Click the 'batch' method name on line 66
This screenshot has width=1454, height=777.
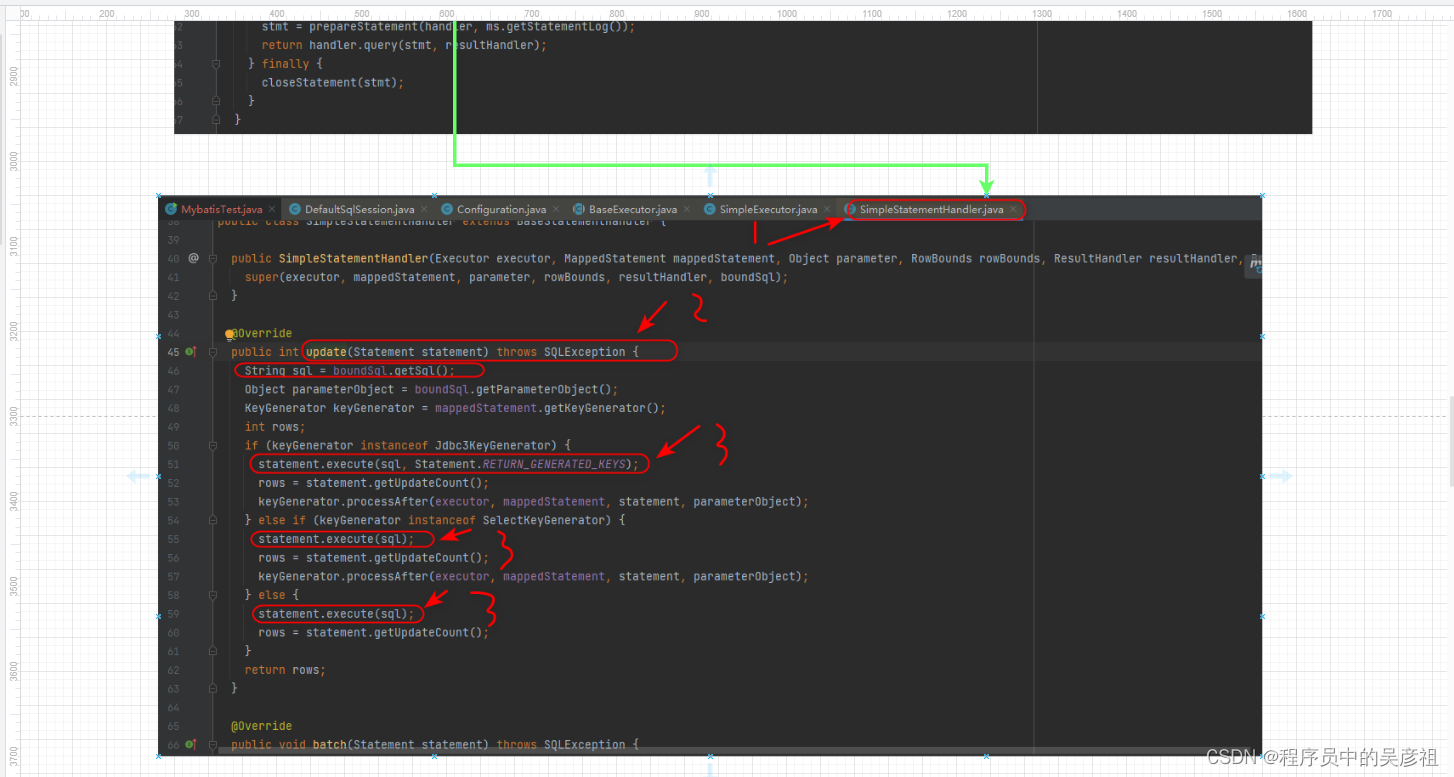(329, 745)
